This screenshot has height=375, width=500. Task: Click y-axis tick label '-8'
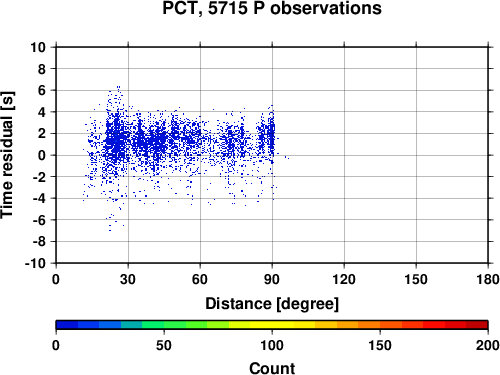click(39, 242)
